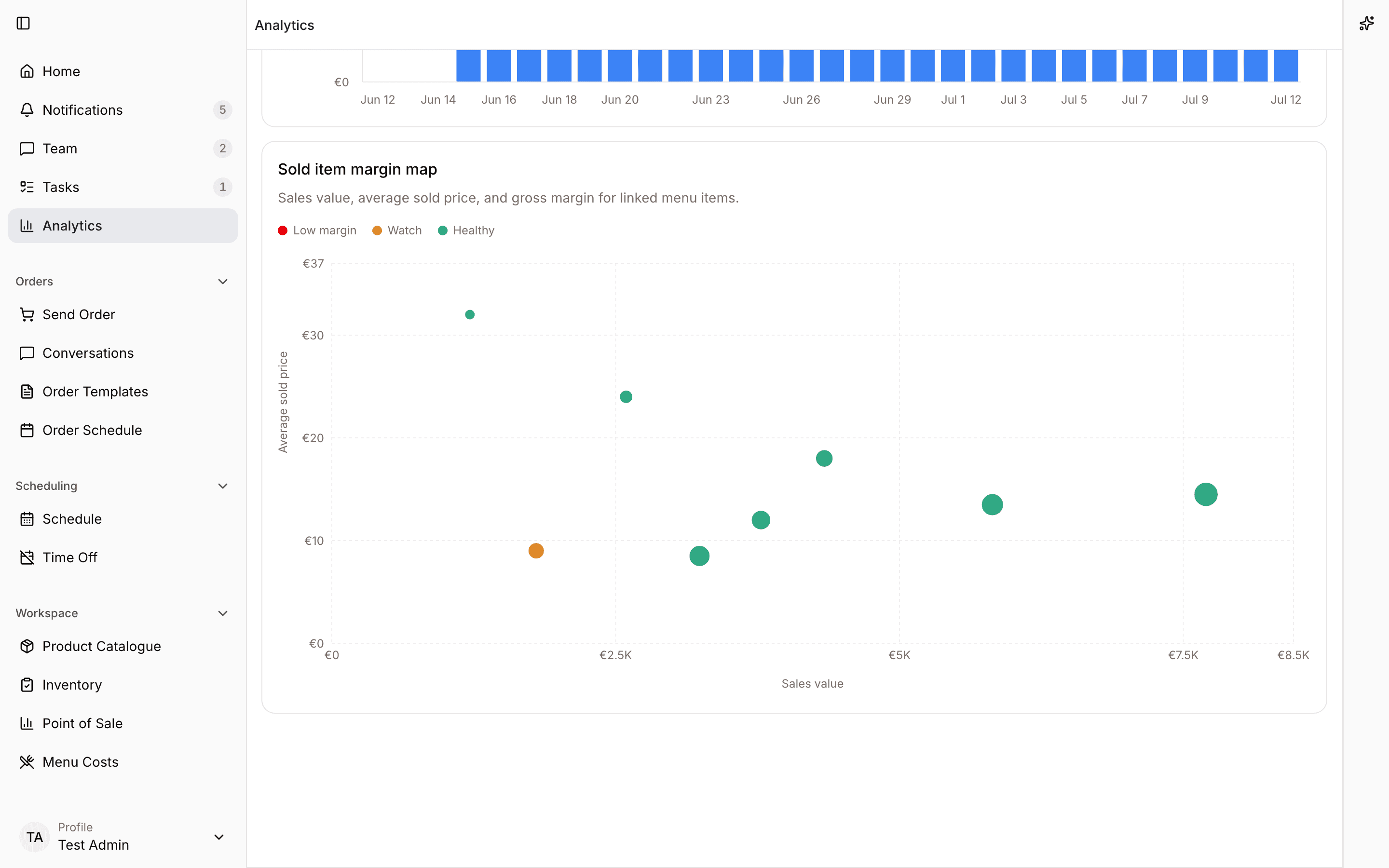The width and height of the screenshot is (1389, 868).
Task: Click the Order Templates document icon
Action: point(27,391)
